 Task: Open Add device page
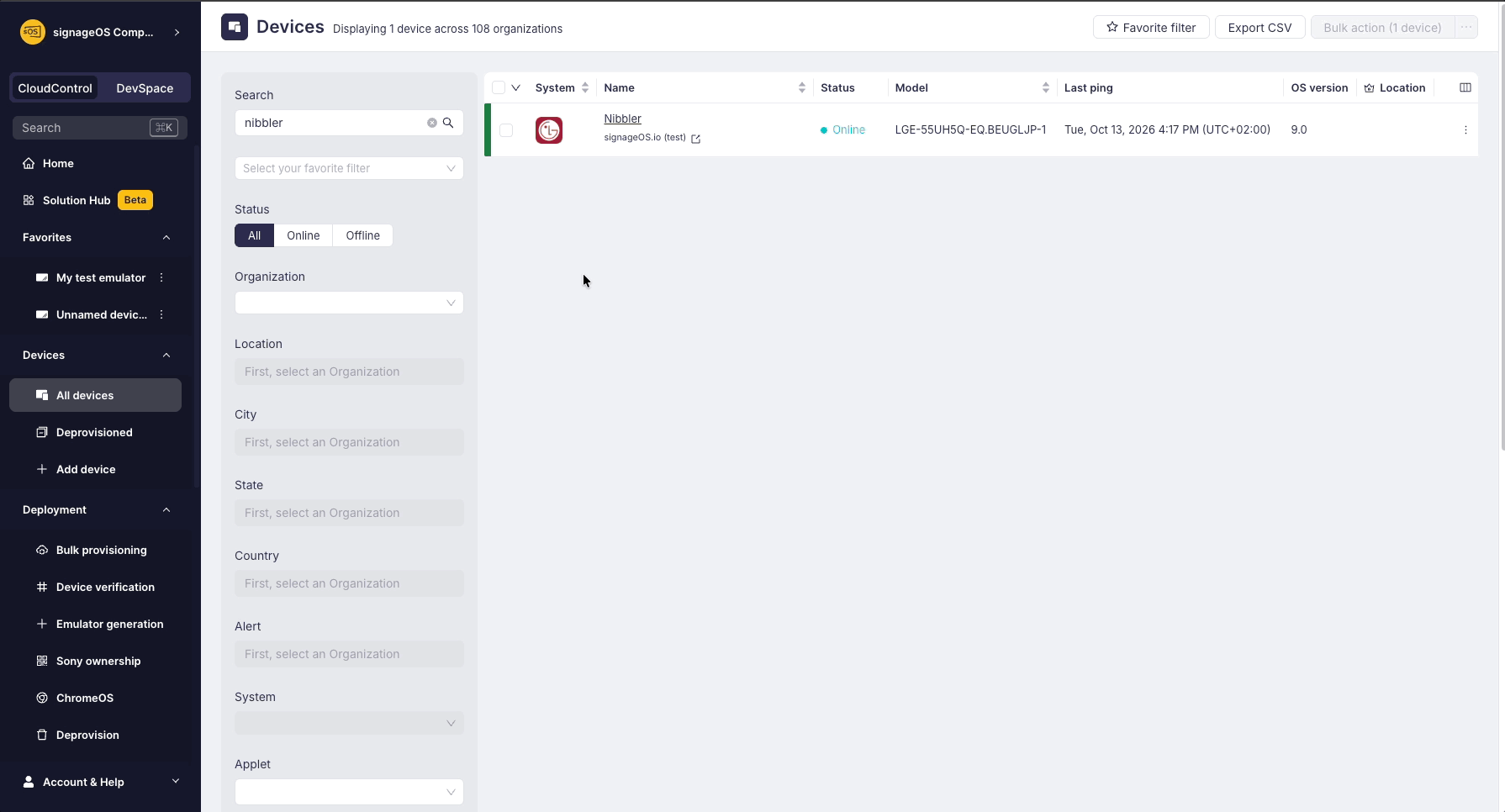(x=86, y=469)
